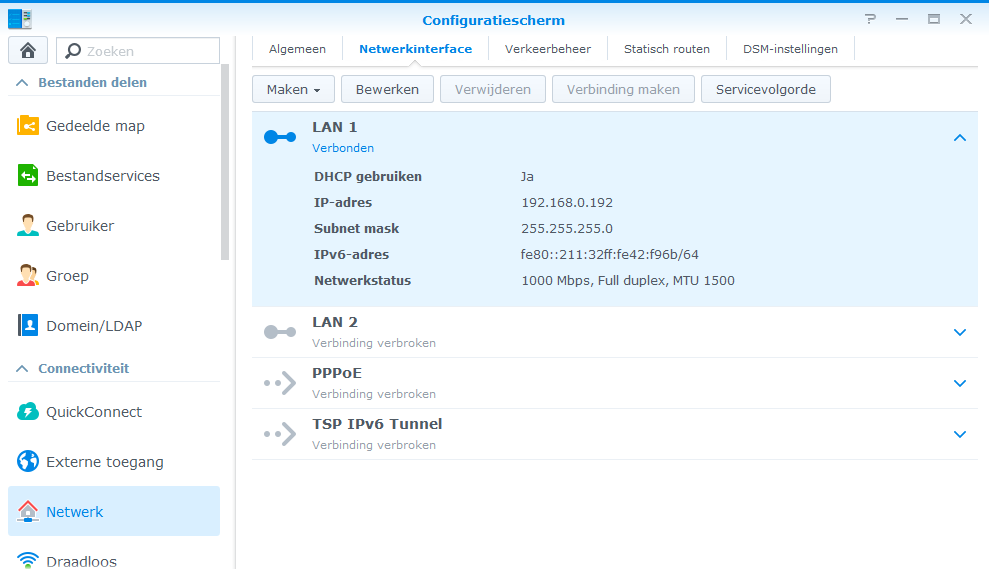Viewport: 989px width, 569px height.
Task: Open Gedeelde map shared folder icon
Action: pos(28,126)
